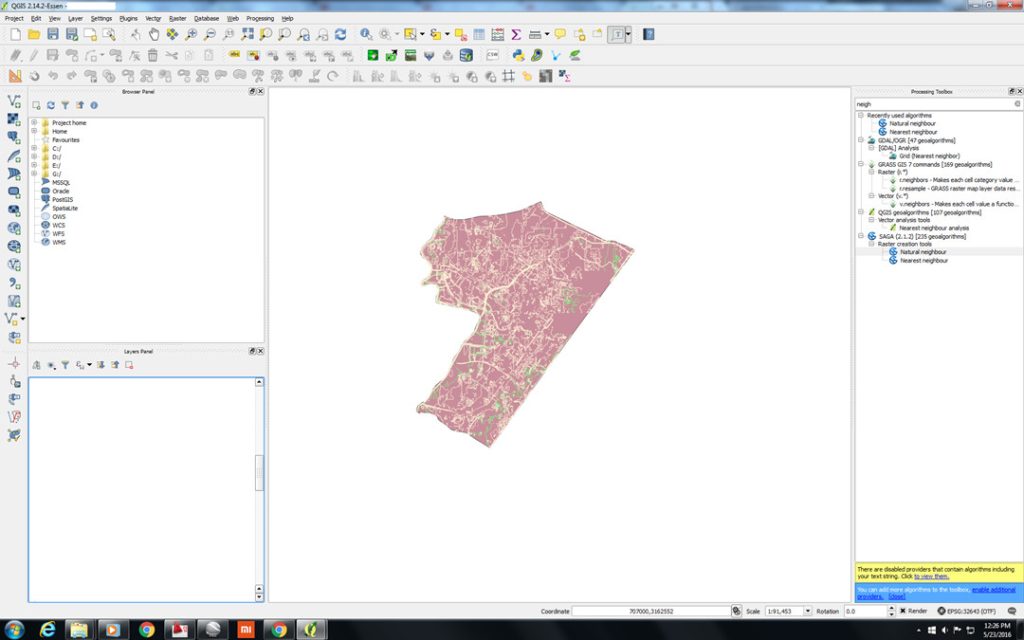Select the Pan Map tool
This screenshot has width=1024, height=640.
(x=152, y=34)
